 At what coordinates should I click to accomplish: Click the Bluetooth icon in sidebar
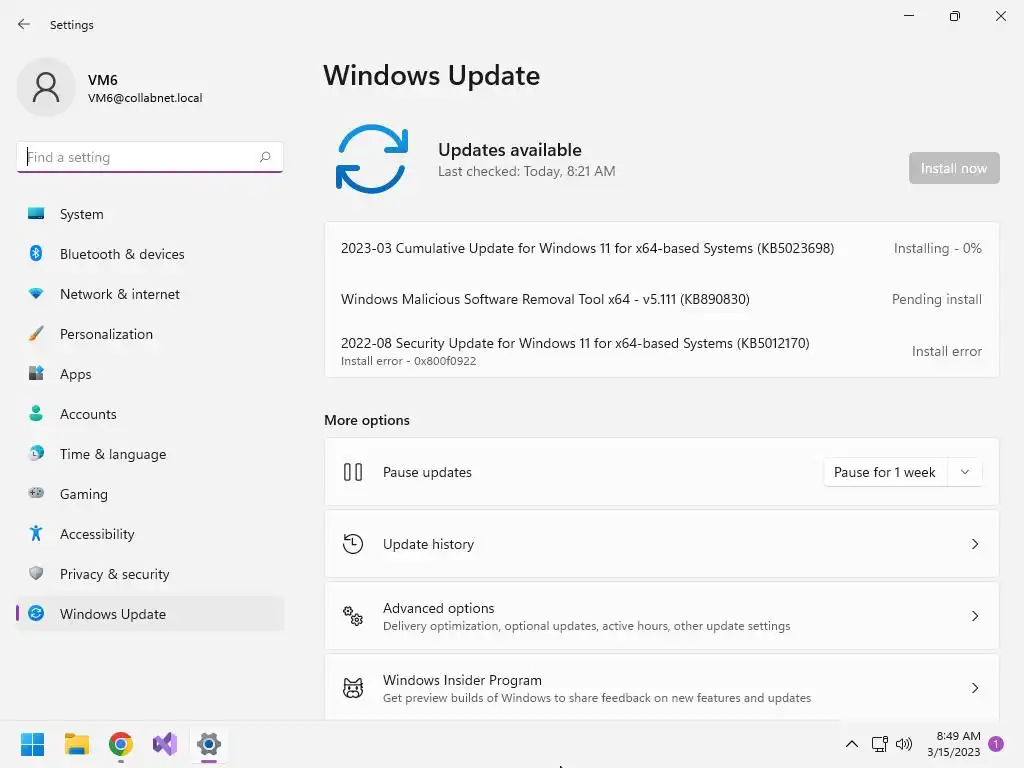point(36,253)
